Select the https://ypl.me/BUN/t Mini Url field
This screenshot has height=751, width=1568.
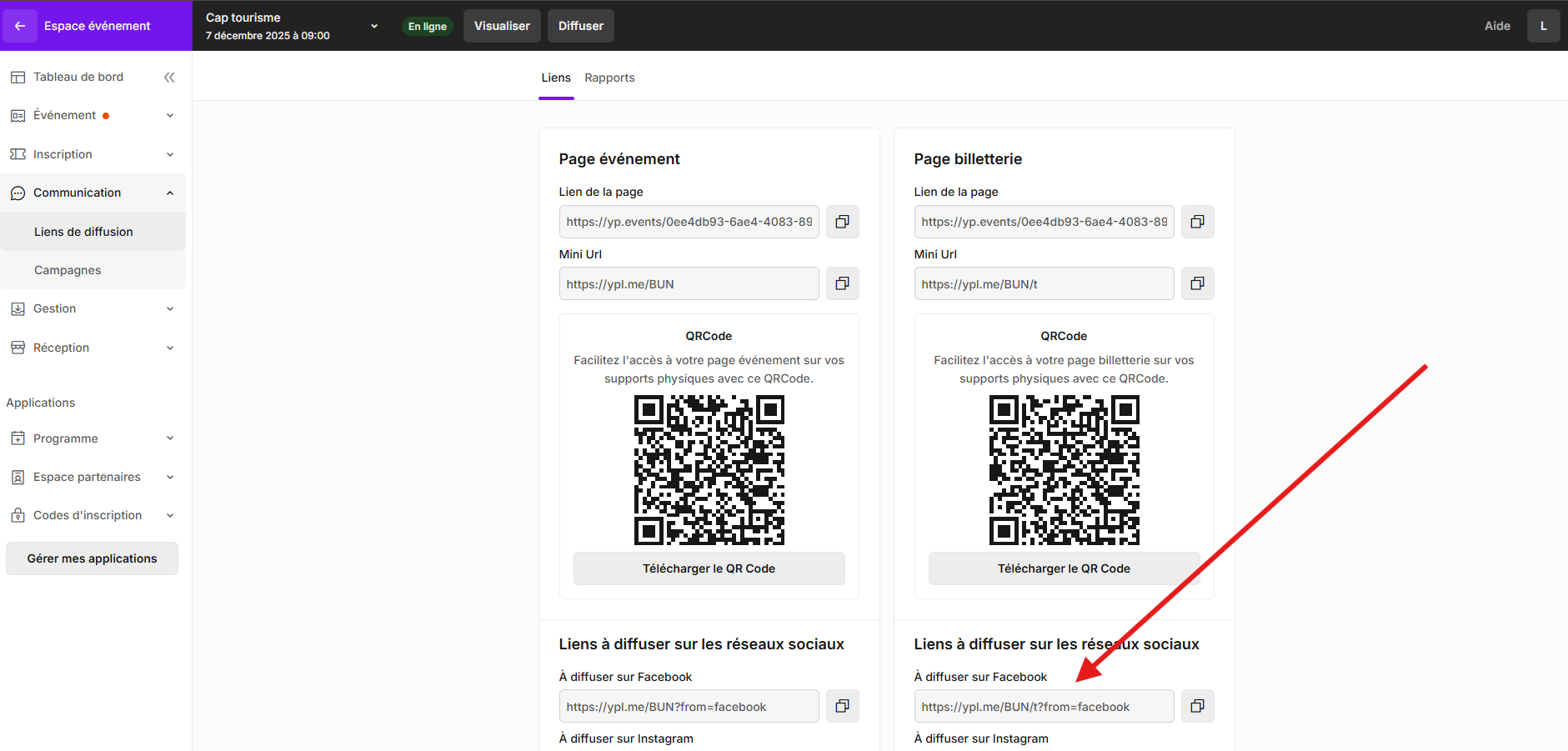coord(1044,283)
